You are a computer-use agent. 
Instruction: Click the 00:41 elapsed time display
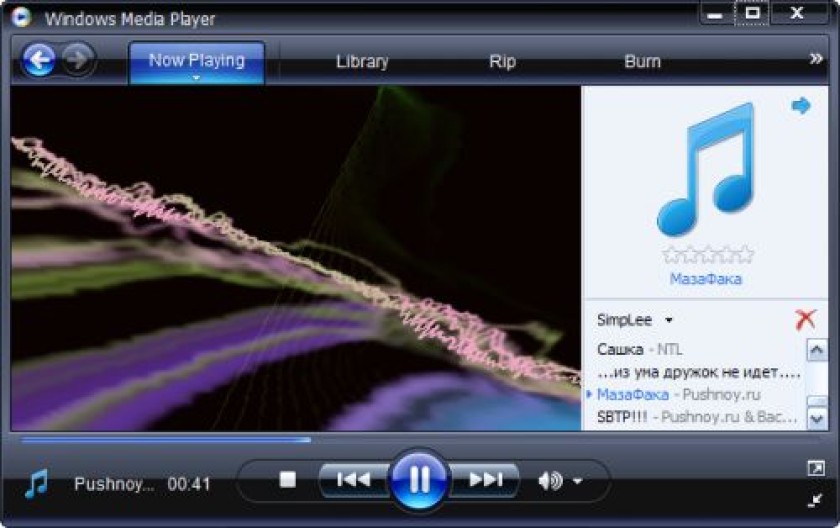(x=189, y=484)
